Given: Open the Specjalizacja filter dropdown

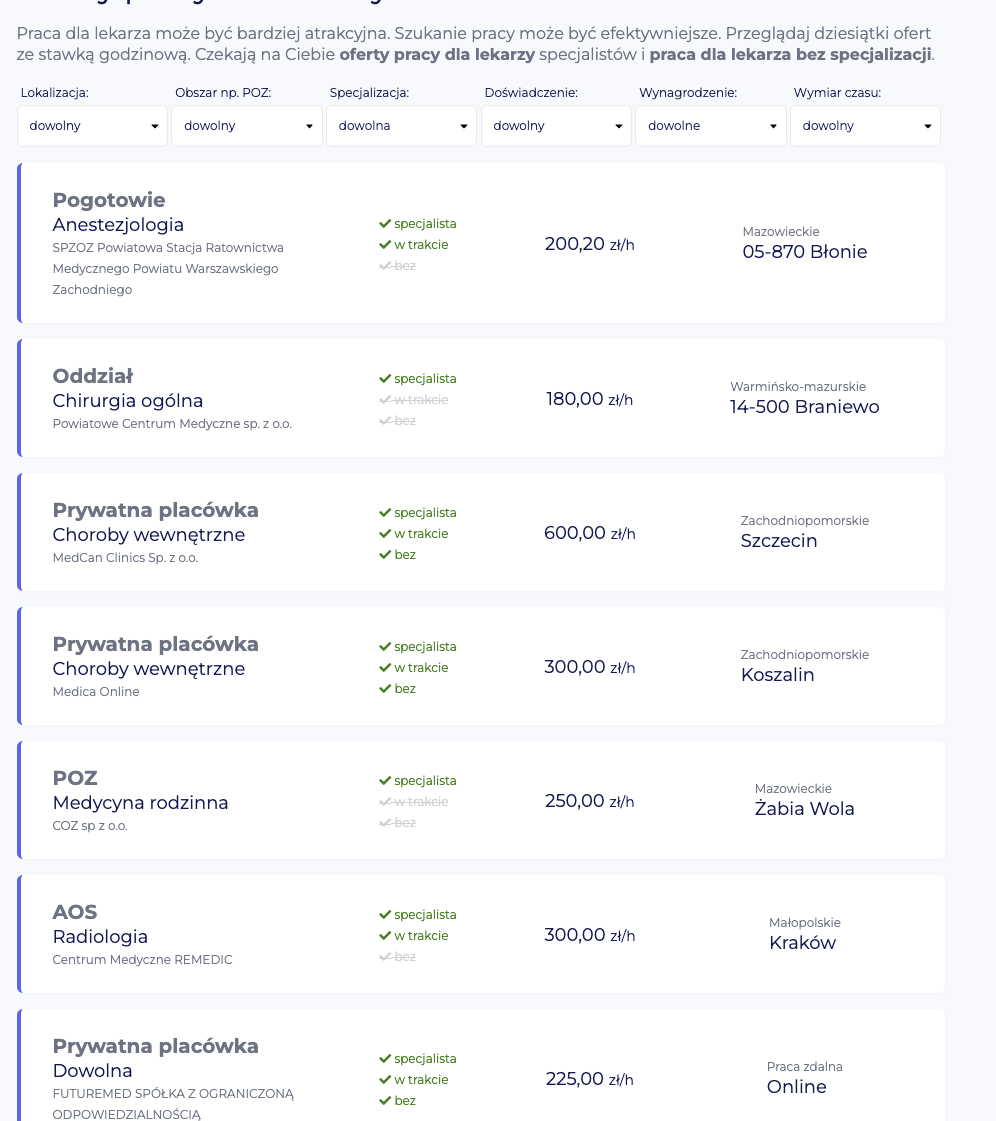Looking at the screenshot, I should (401, 126).
